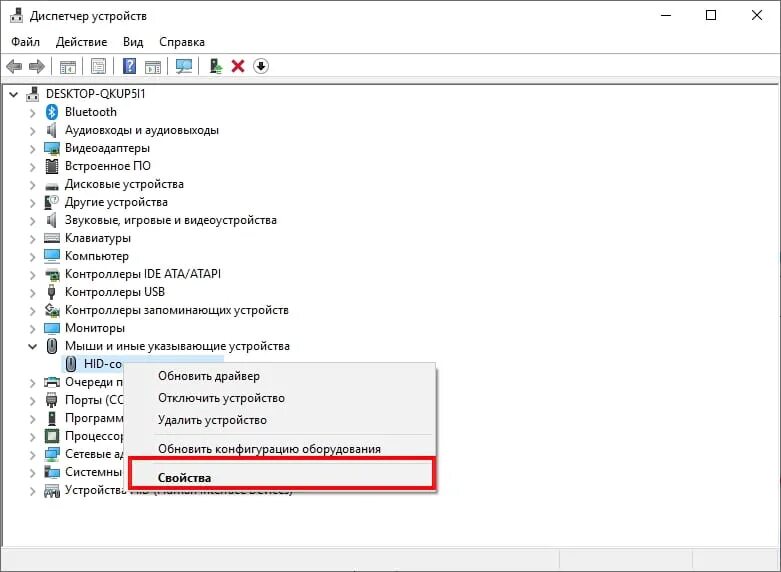Image resolution: width=781 pixels, height=572 pixels.
Task: Click the Контроллеры USB plug icon
Action: coord(51,292)
